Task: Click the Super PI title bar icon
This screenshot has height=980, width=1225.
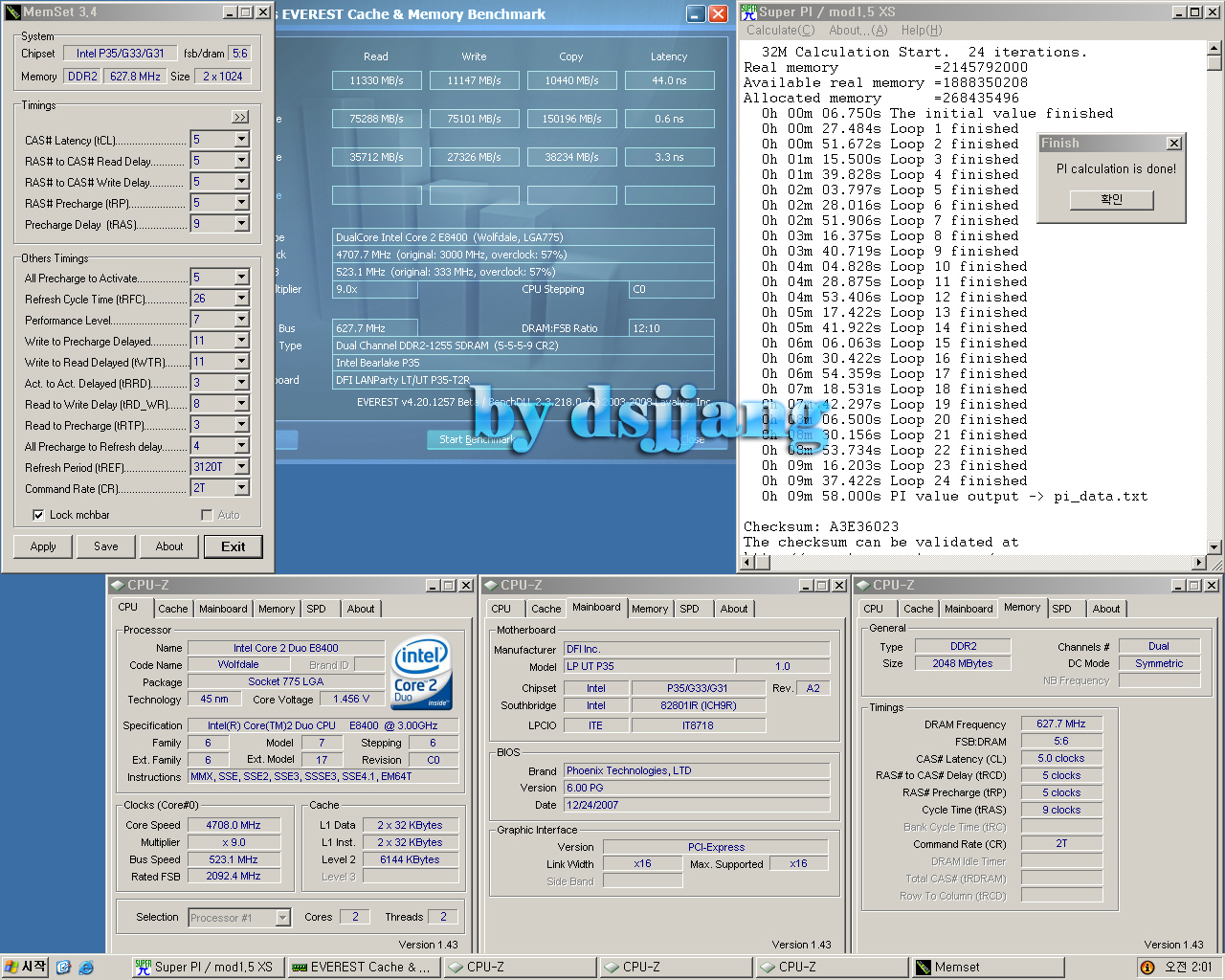Action: (748, 12)
